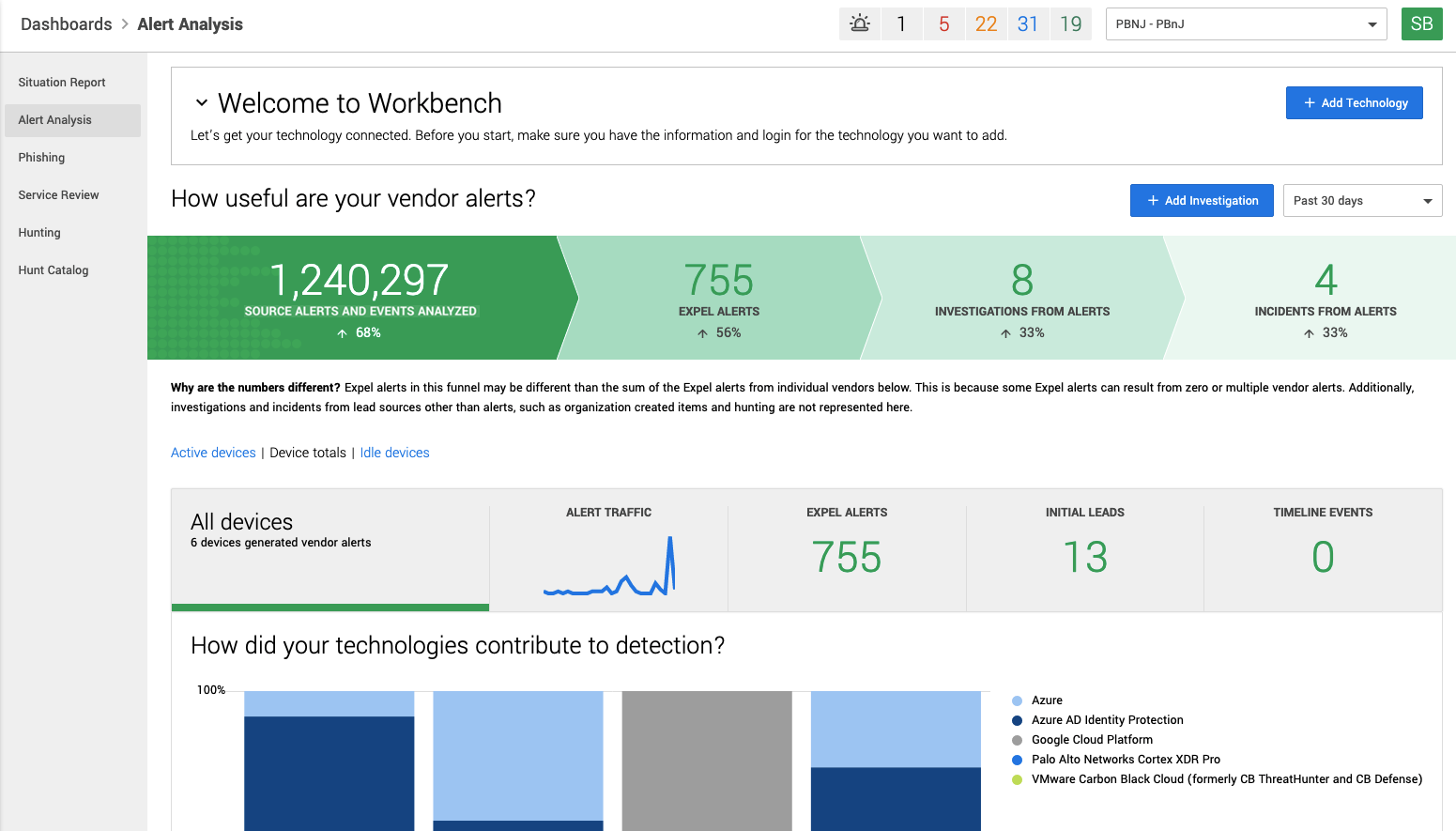The height and width of the screenshot is (831, 1456).
Task: Open the orange alerts count 22
Action: point(987,24)
